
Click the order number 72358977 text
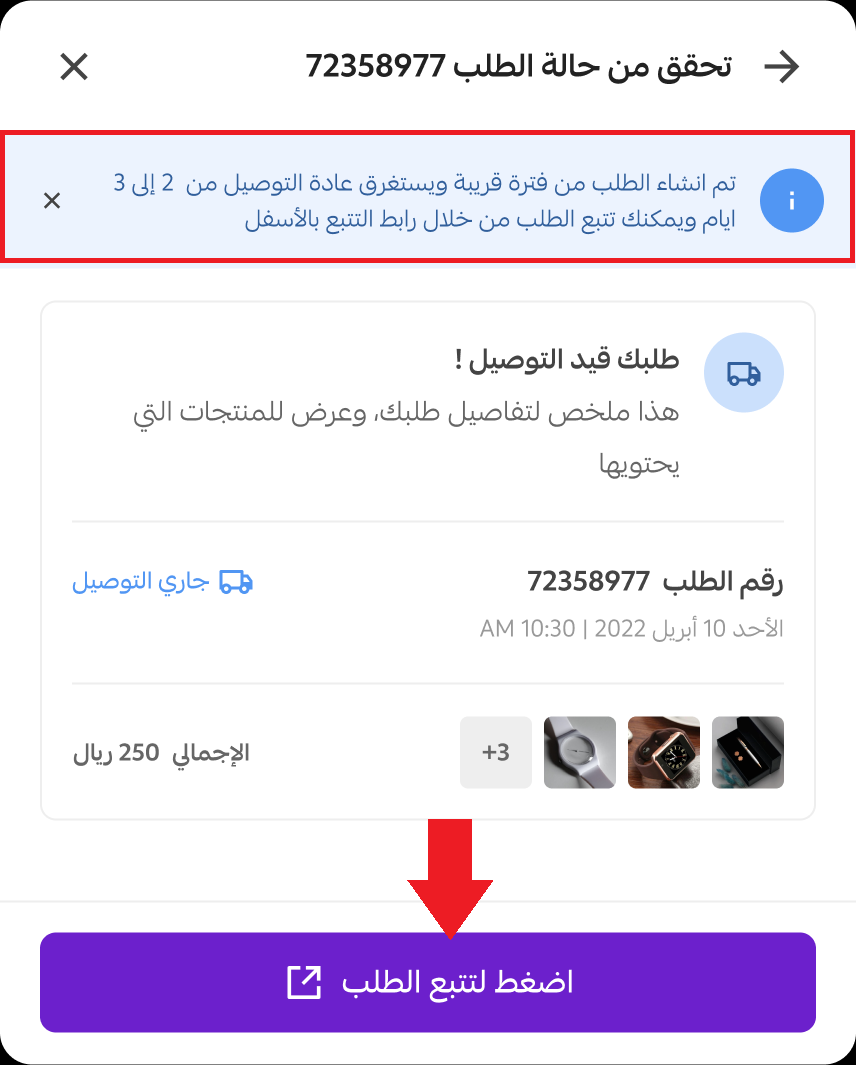pyautogui.click(x=588, y=582)
